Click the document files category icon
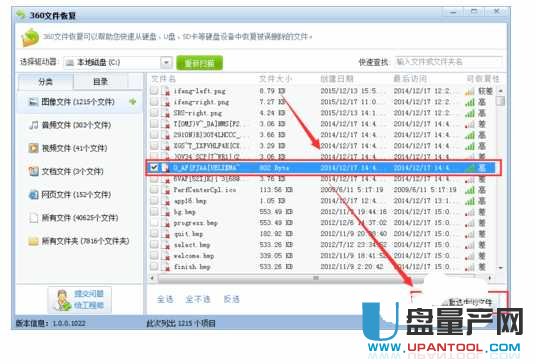This screenshot has height=364, width=536. [x=33, y=171]
